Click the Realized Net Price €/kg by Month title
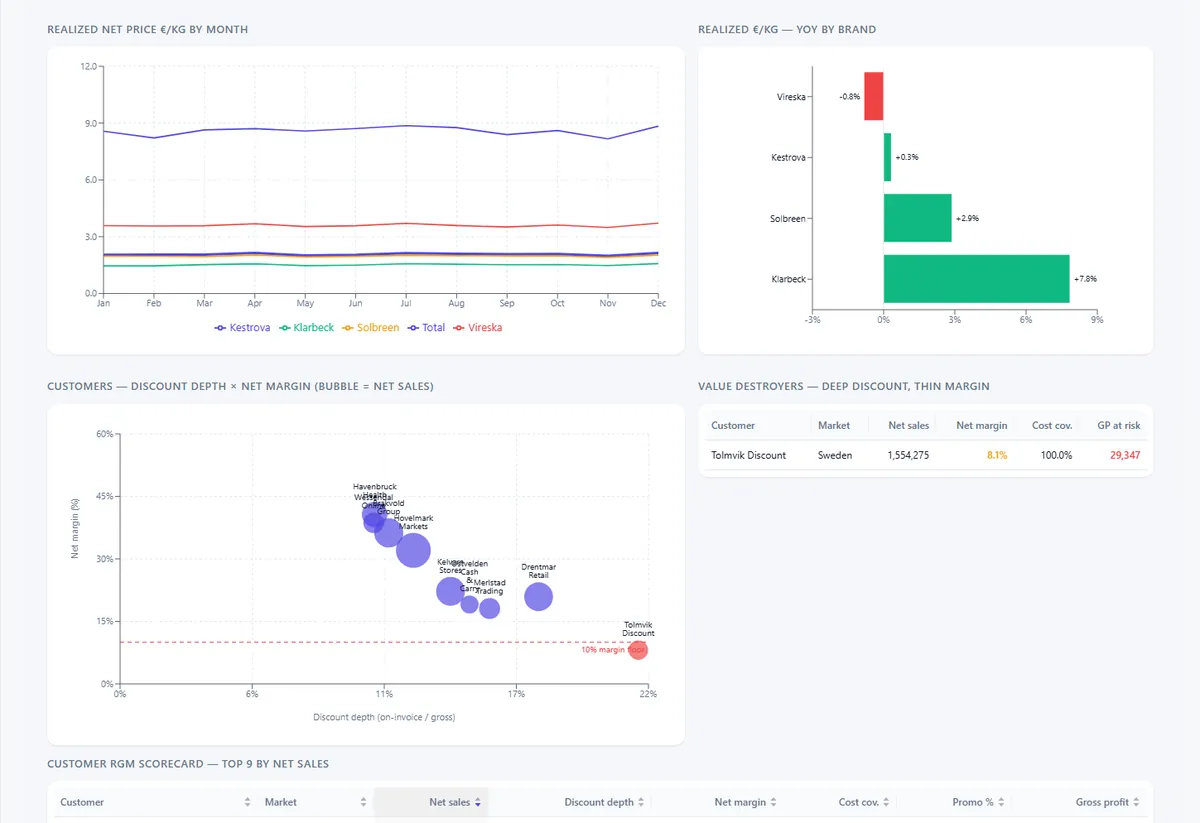Image resolution: width=1200 pixels, height=823 pixels. coord(148,30)
